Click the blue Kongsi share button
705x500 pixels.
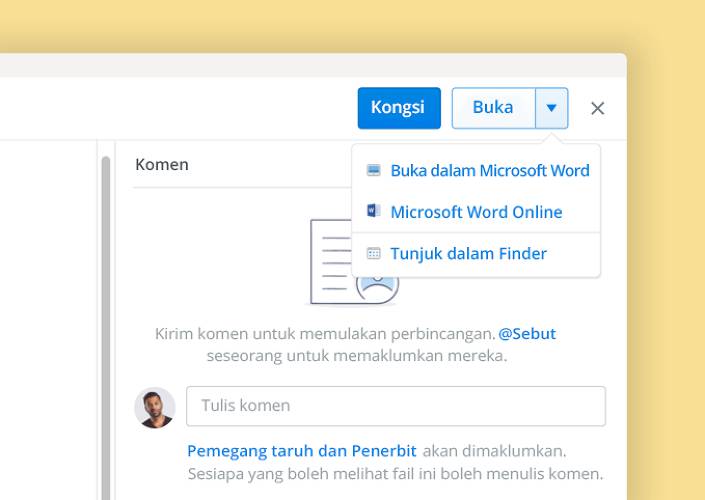[399, 108]
